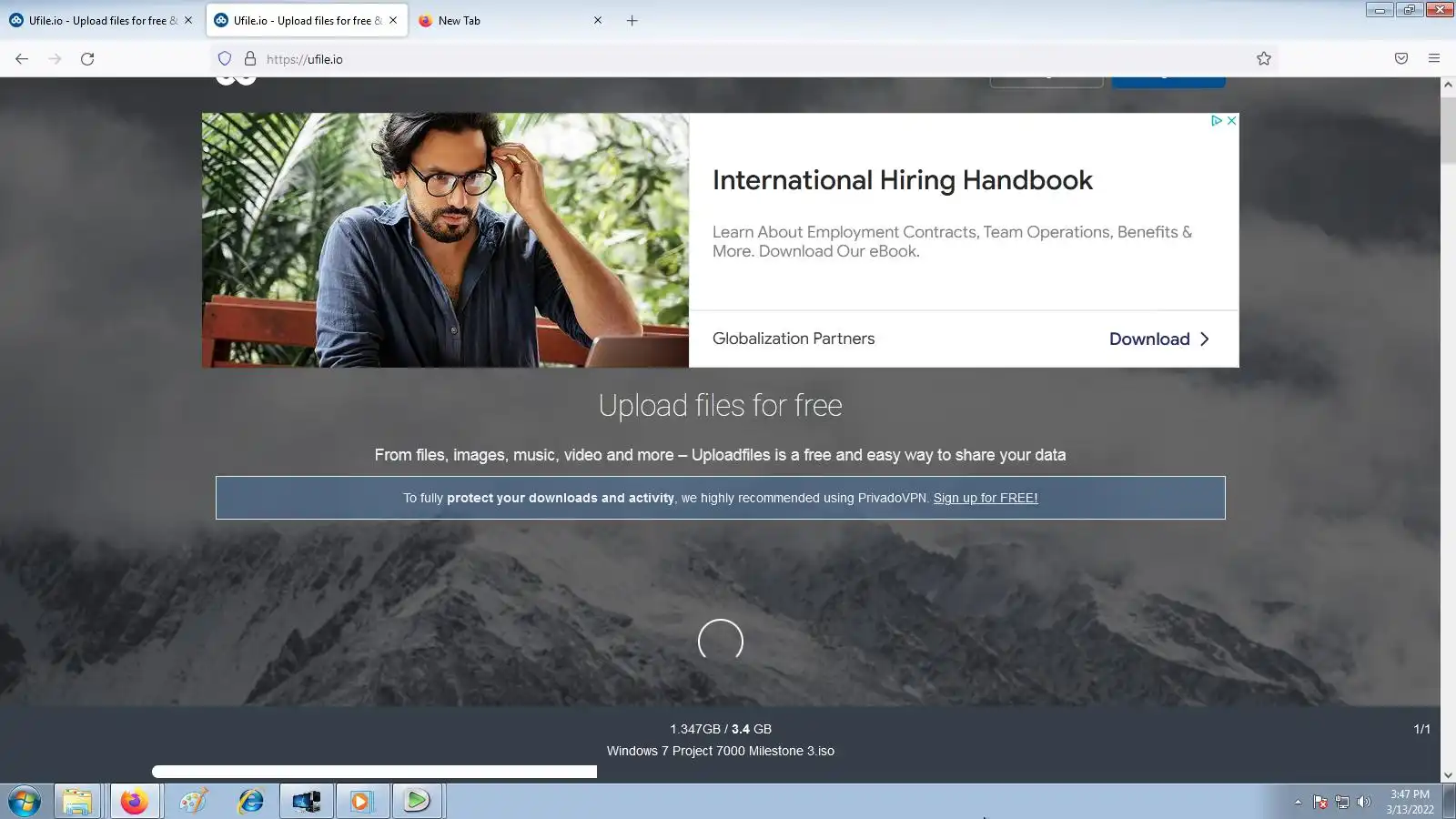Click the Globalization Partners advertiser name

click(794, 339)
